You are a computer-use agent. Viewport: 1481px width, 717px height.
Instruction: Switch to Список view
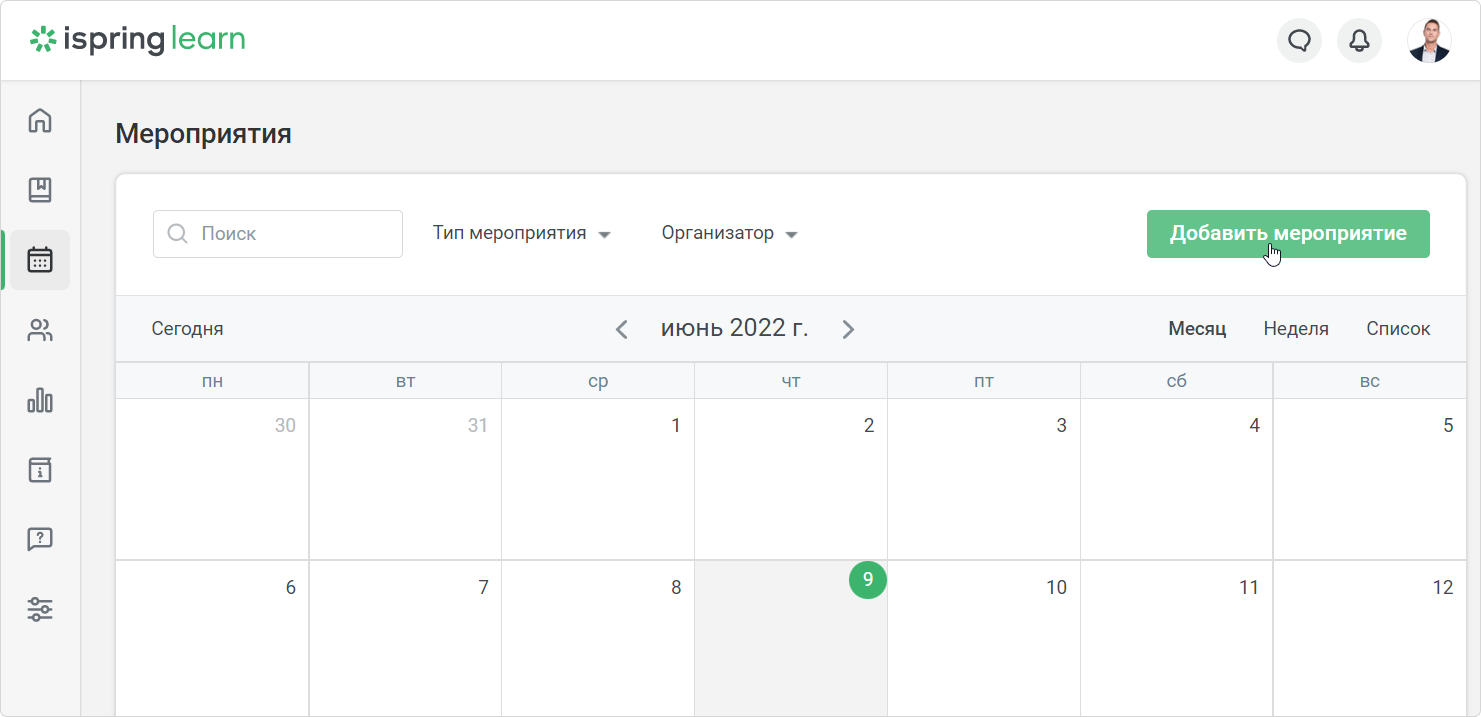coord(1398,329)
